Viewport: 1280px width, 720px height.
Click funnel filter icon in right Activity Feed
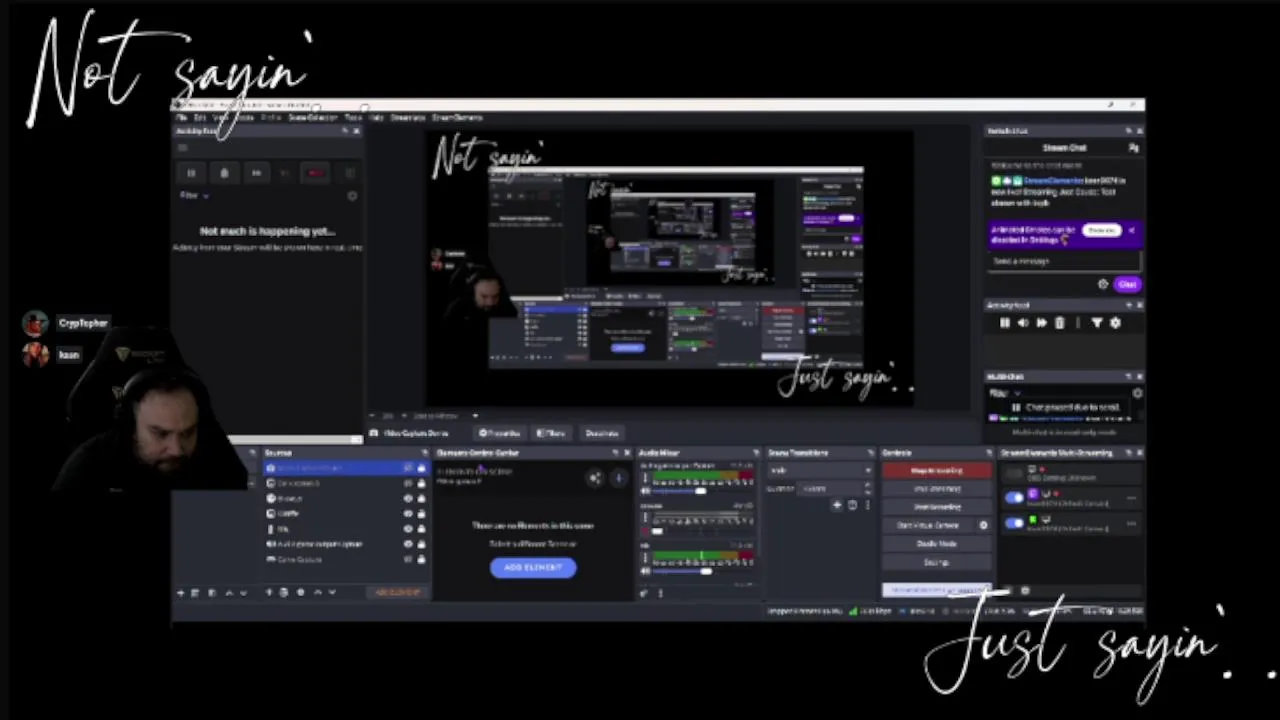tap(1097, 323)
